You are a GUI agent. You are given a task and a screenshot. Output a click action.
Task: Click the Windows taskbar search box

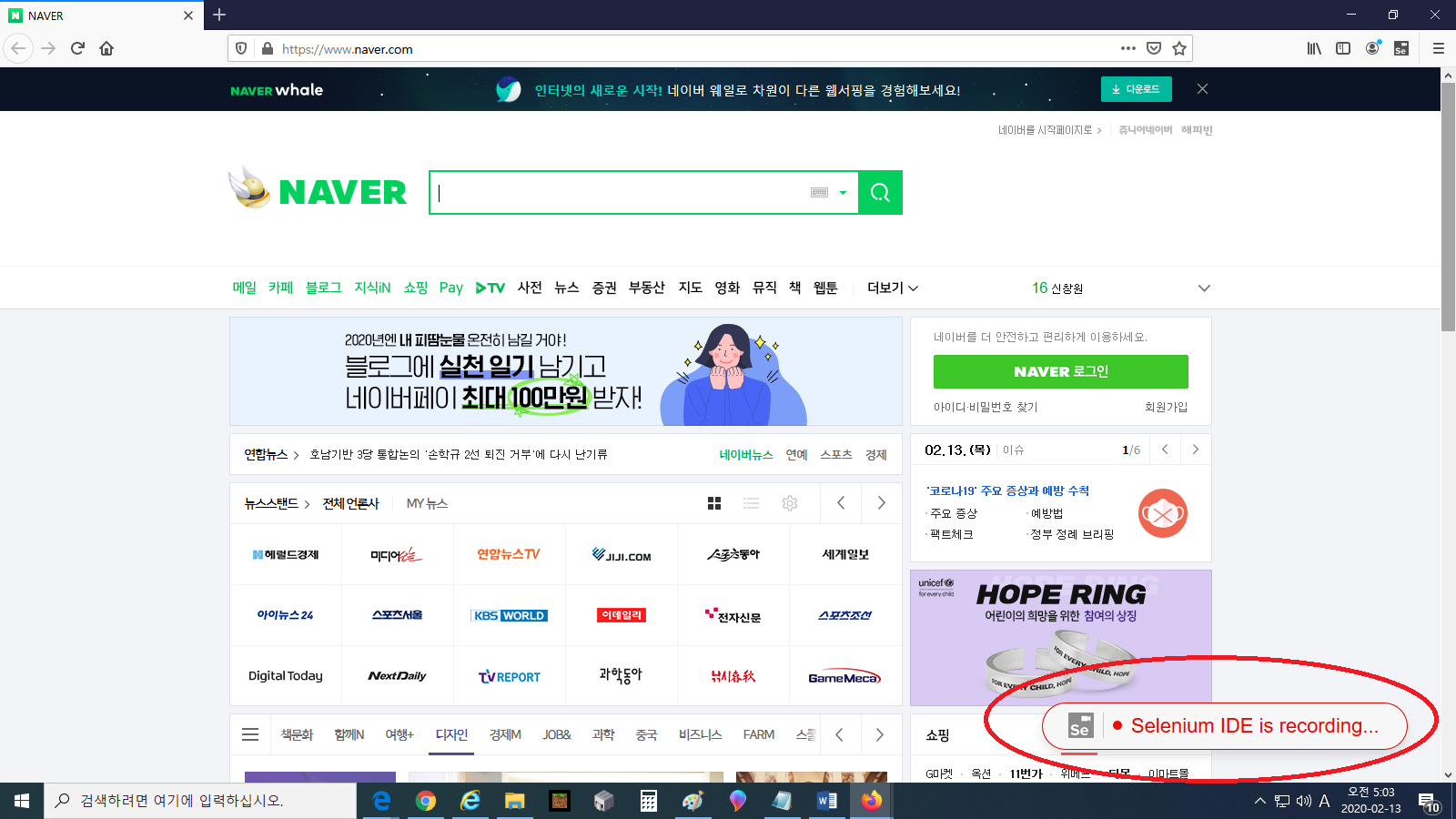(200, 801)
